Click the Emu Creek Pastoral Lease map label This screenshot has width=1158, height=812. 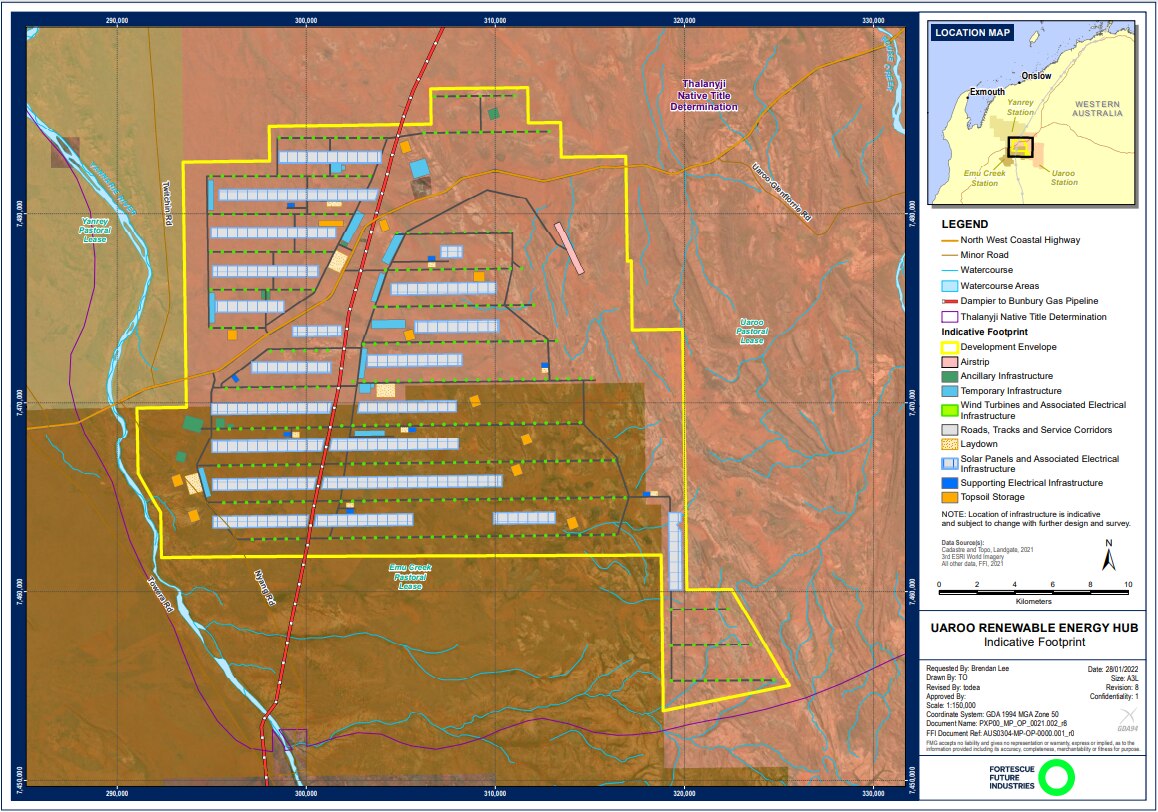tap(411, 576)
